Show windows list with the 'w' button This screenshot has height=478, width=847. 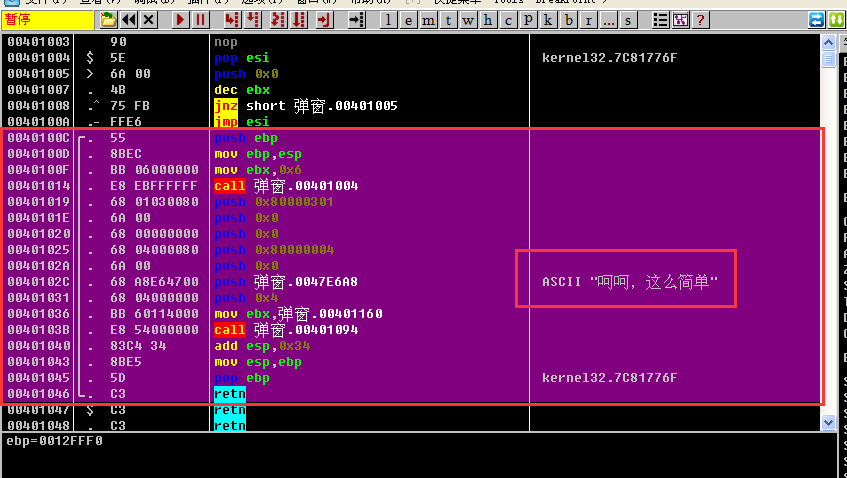[468, 20]
